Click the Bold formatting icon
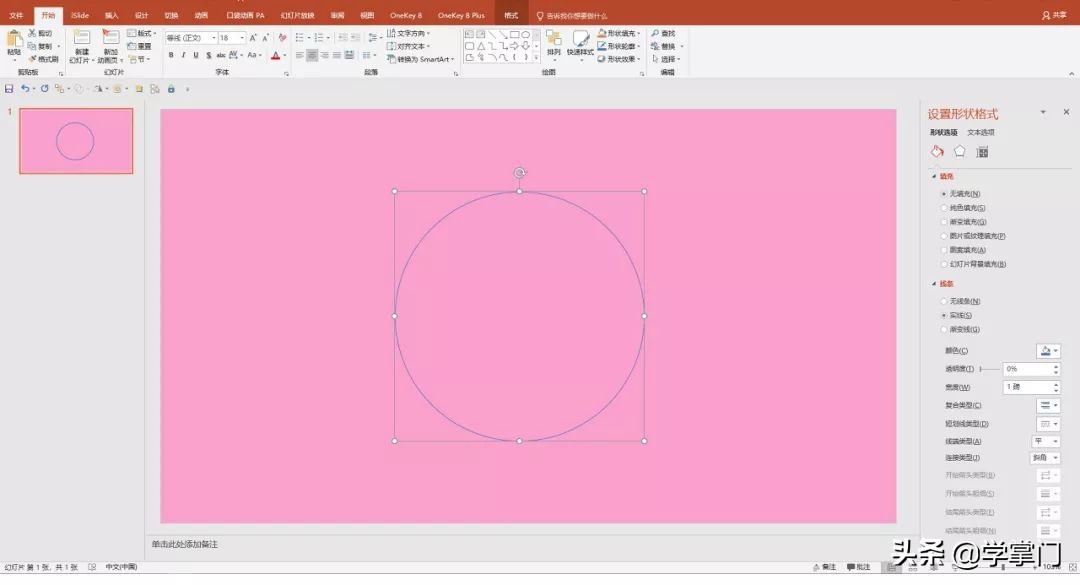This screenshot has width=1080, height=585. coord(171,55)
